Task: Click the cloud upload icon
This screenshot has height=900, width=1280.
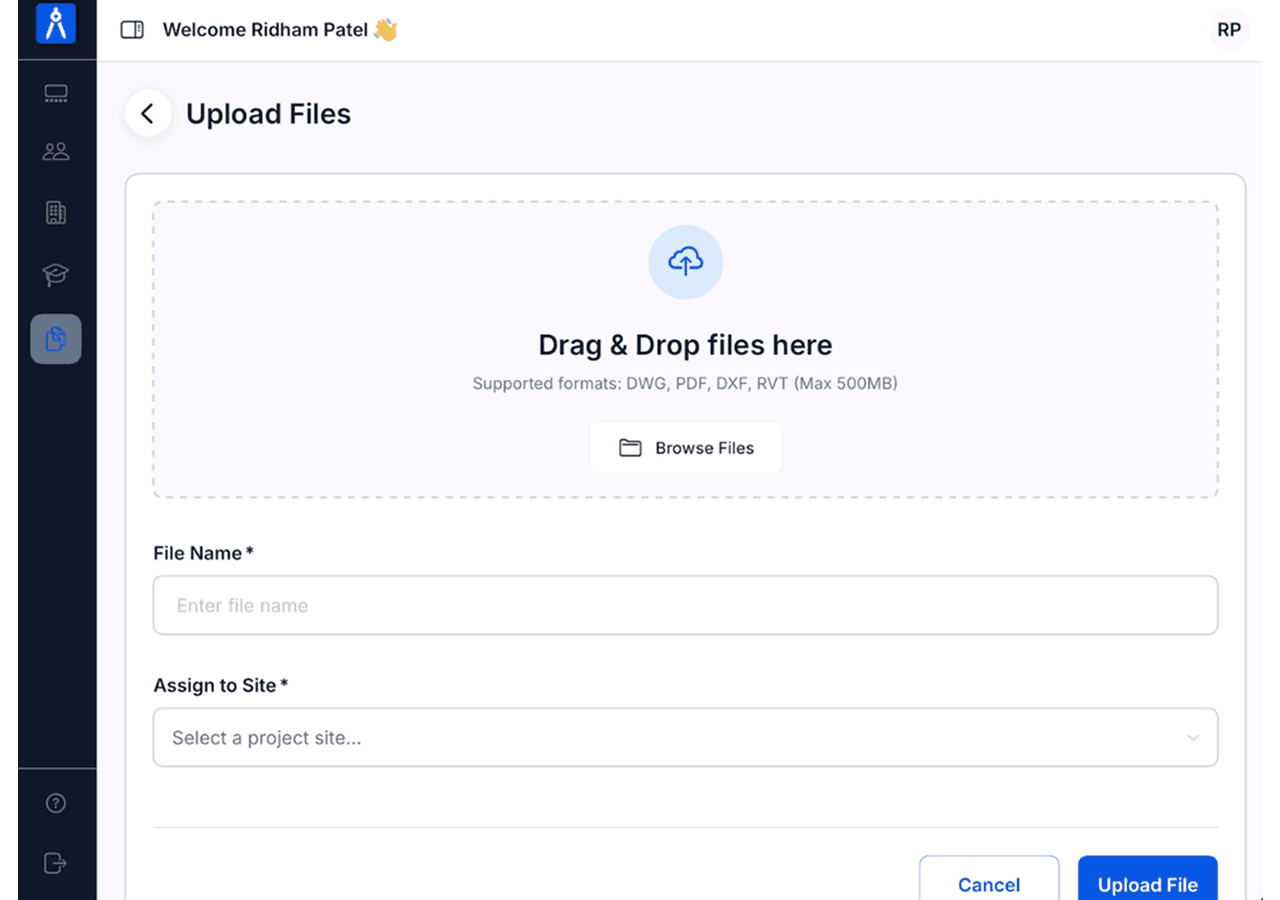Action: point(686,262)
